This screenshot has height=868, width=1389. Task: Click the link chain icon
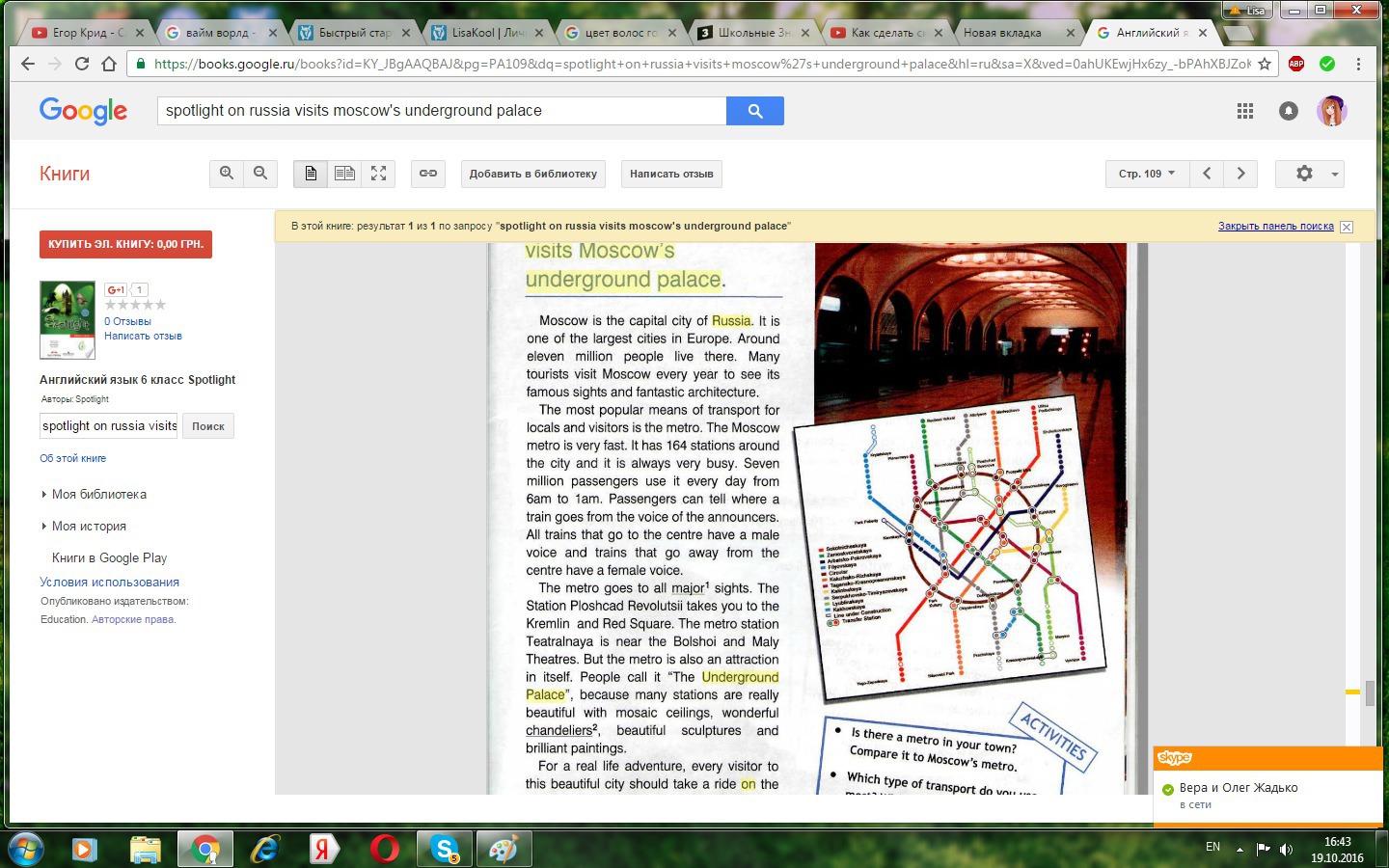pos(428,174)
